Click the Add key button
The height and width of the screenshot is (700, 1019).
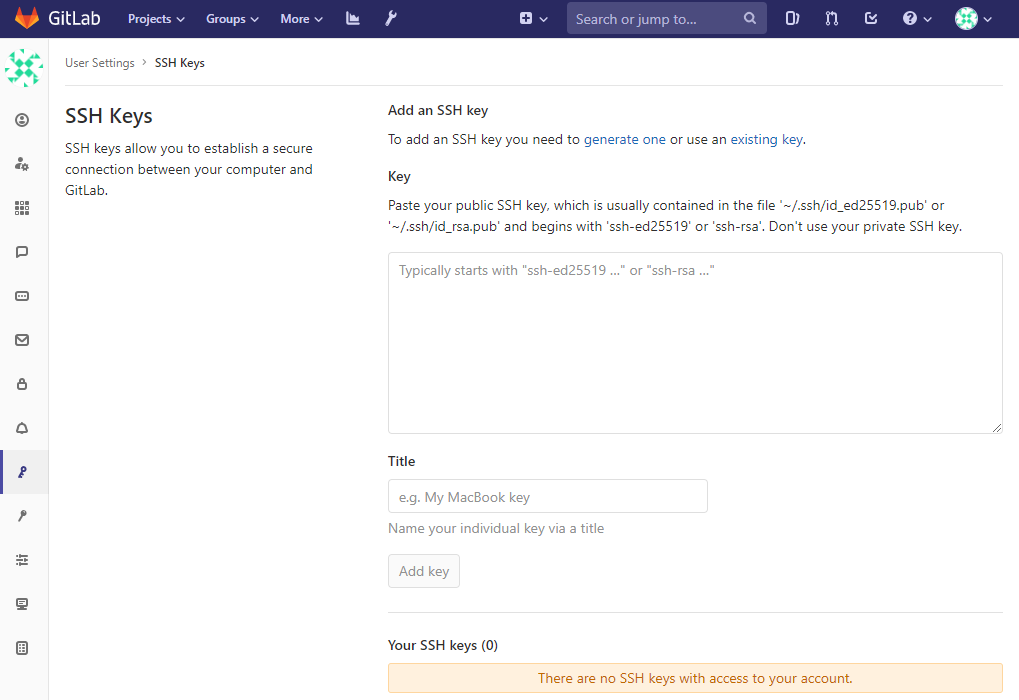coord(424,571)
